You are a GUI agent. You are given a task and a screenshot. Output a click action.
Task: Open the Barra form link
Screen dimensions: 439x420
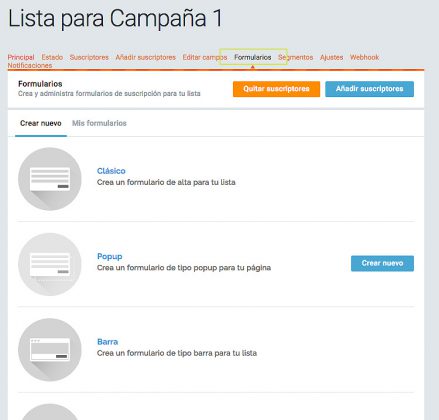point(107,342)
